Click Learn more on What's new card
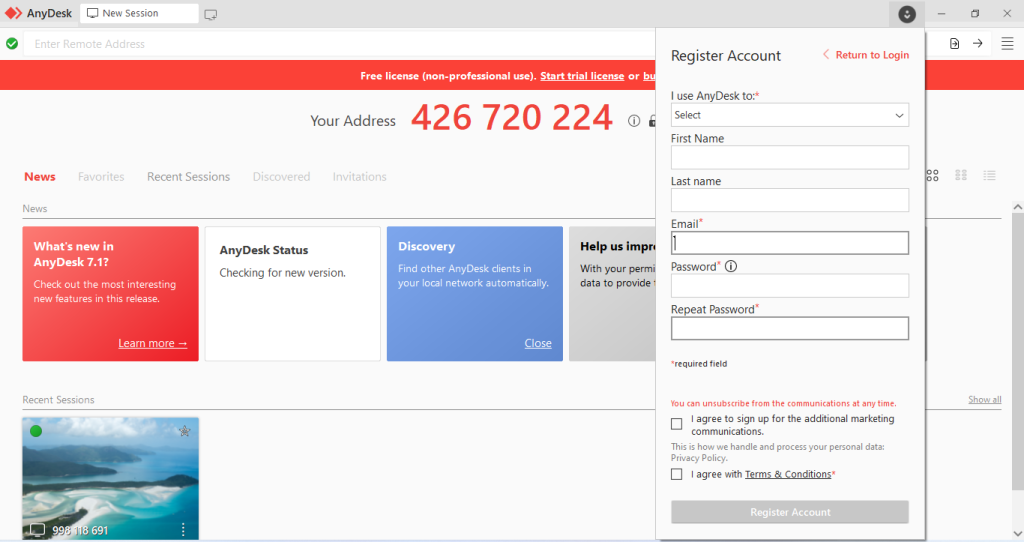Viewport: 1024px width, 542px height. point(152,343)
